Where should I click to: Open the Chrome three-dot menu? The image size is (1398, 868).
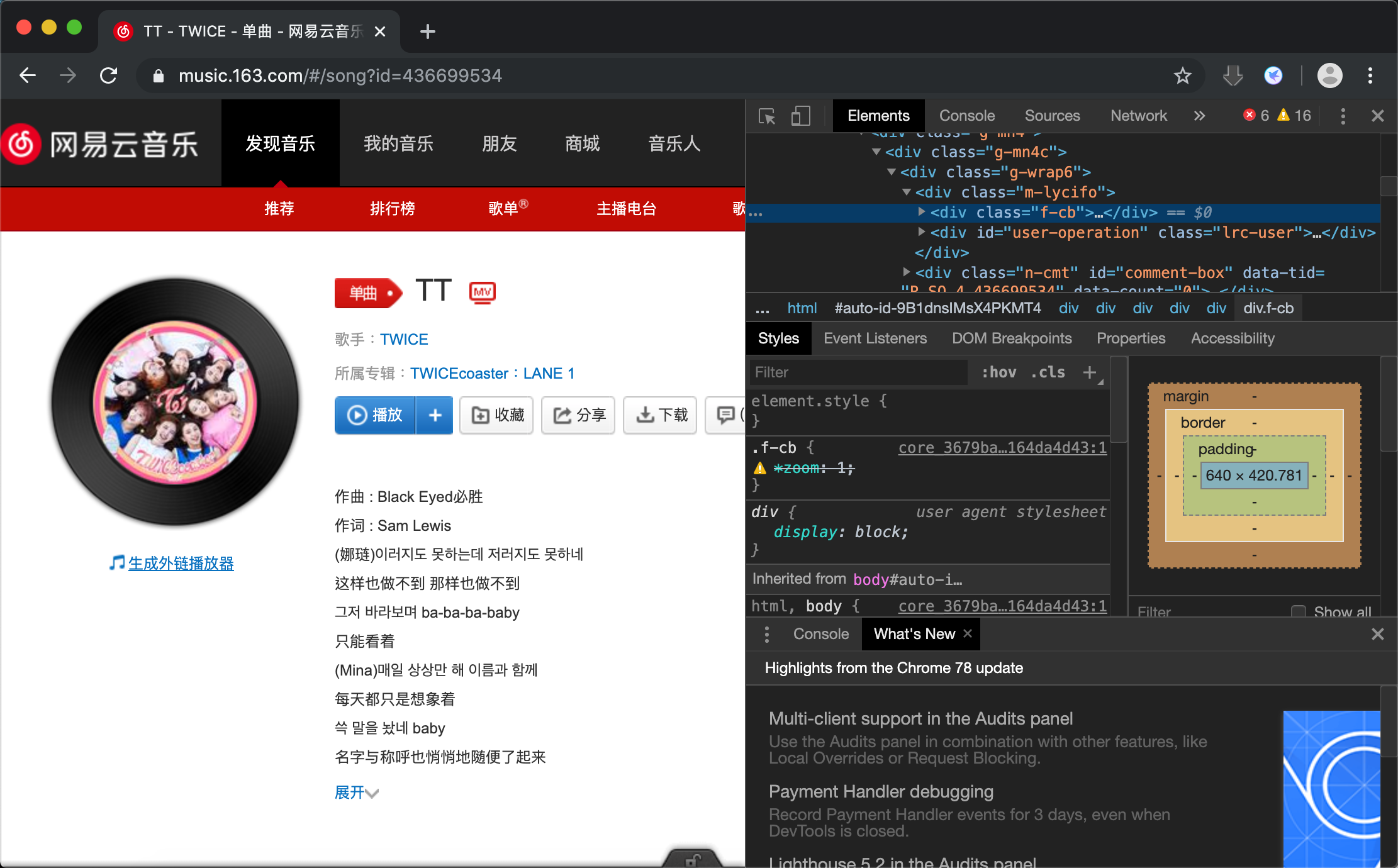(1370, 75)
